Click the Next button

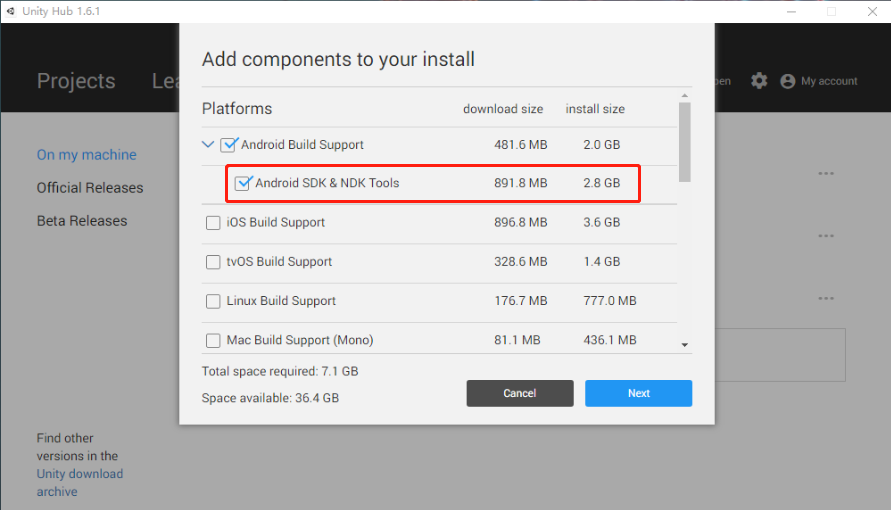639,393
